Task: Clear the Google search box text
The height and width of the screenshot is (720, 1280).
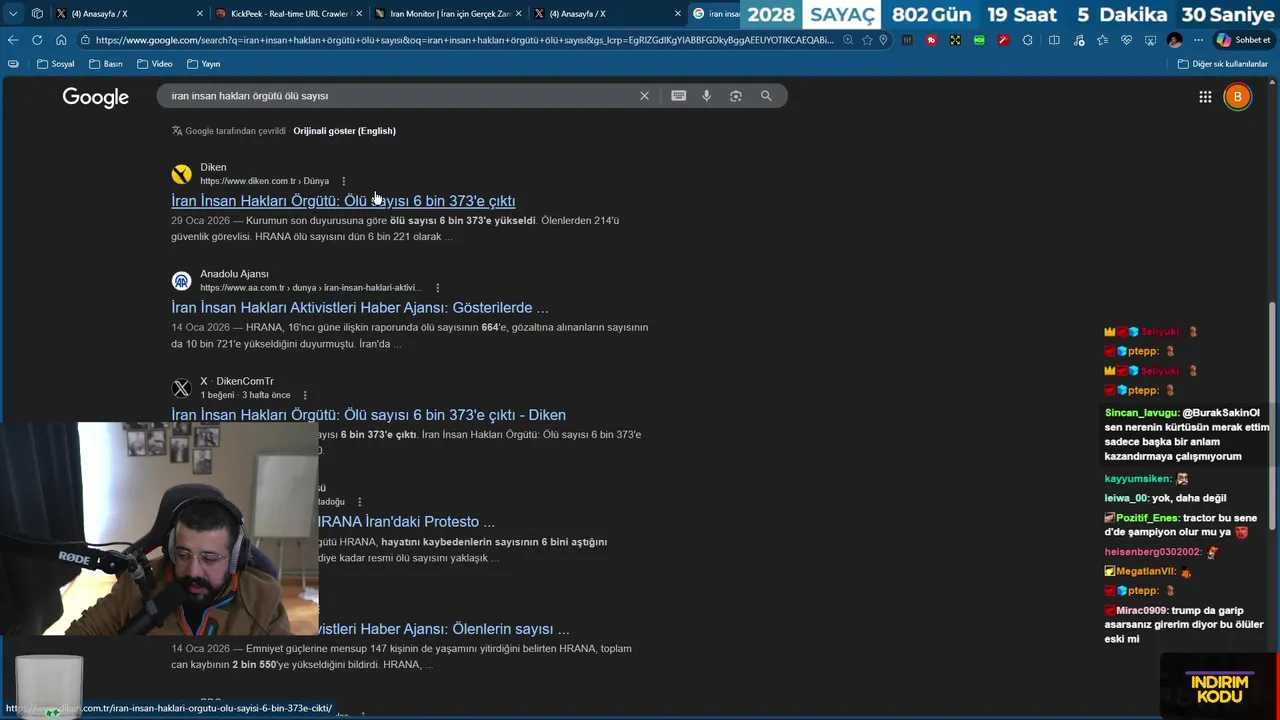Action: click(644, 96)
